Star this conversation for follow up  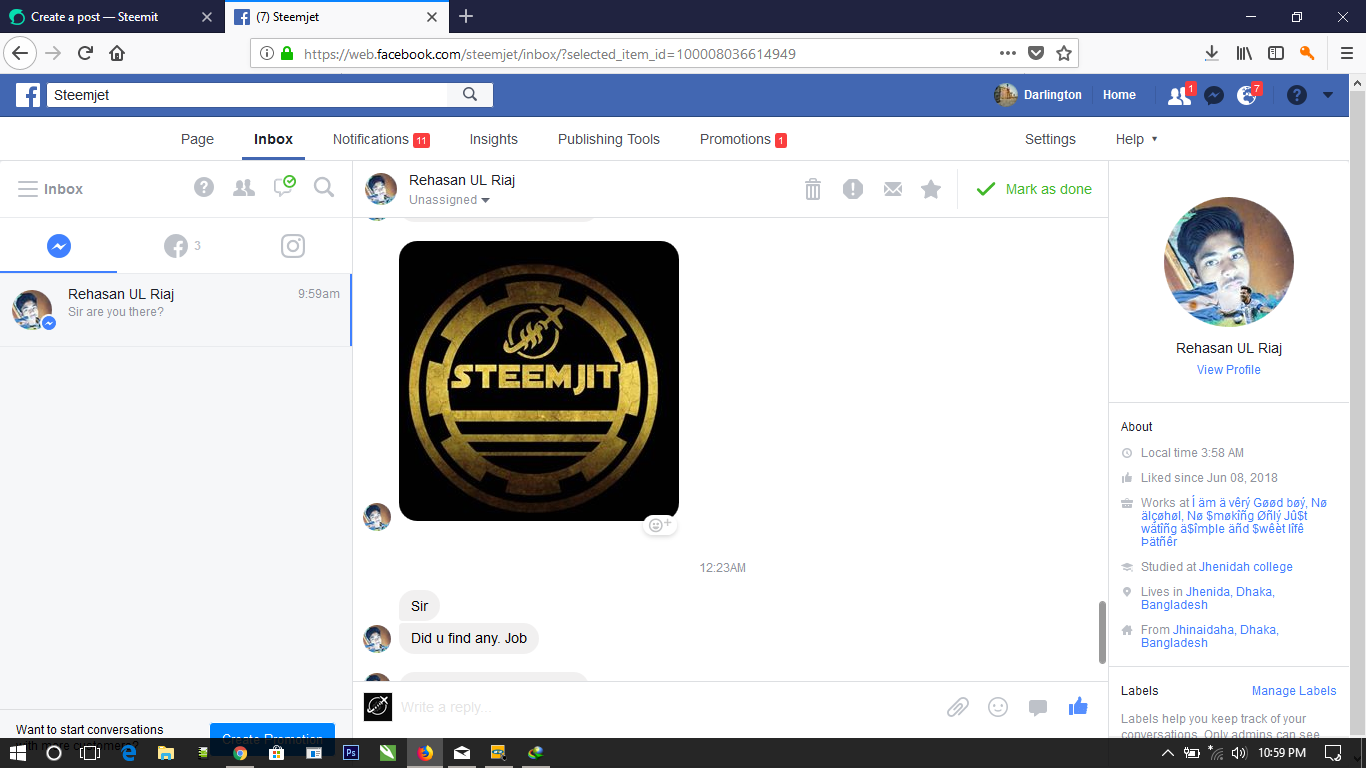click(931, 189)
